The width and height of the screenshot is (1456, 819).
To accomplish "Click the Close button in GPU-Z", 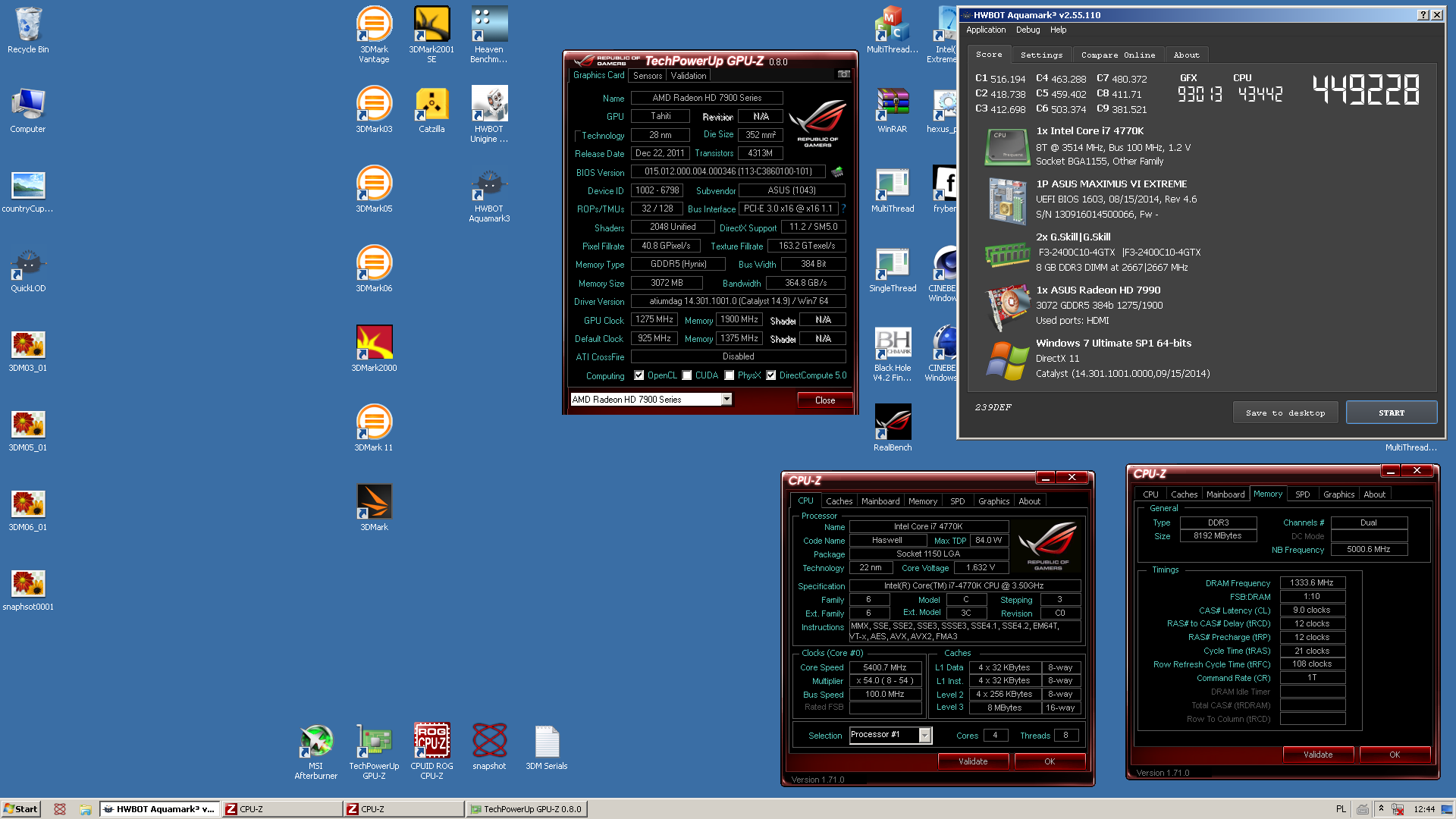I will [825, 400].
